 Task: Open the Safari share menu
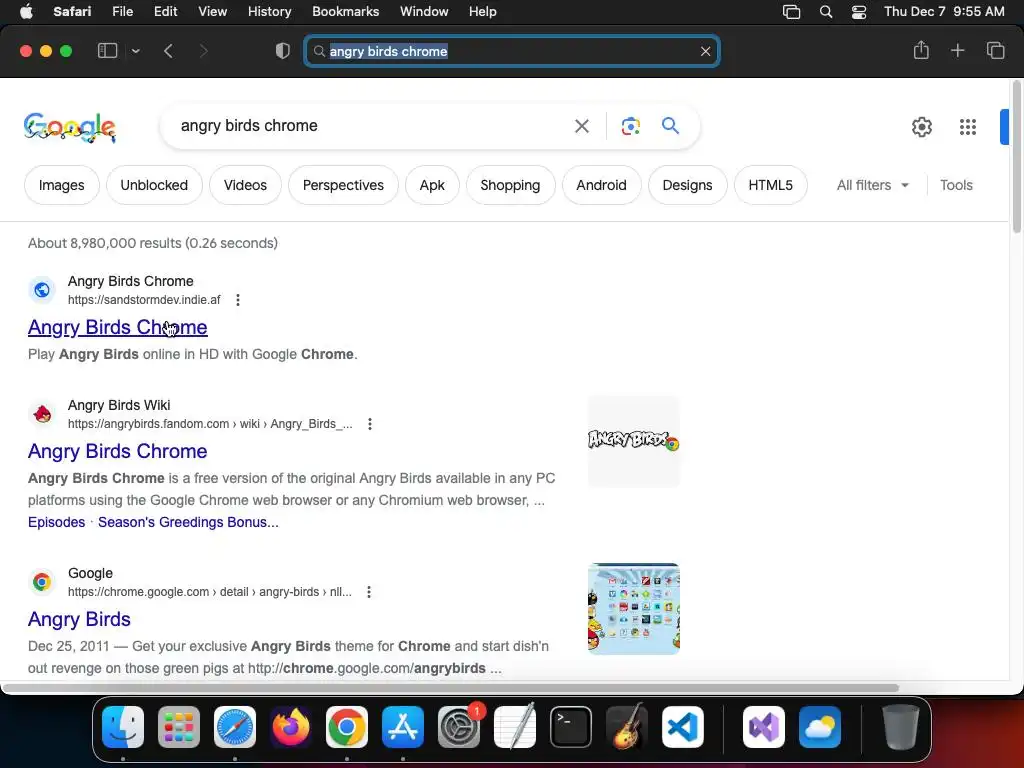(x=921, y=50)
